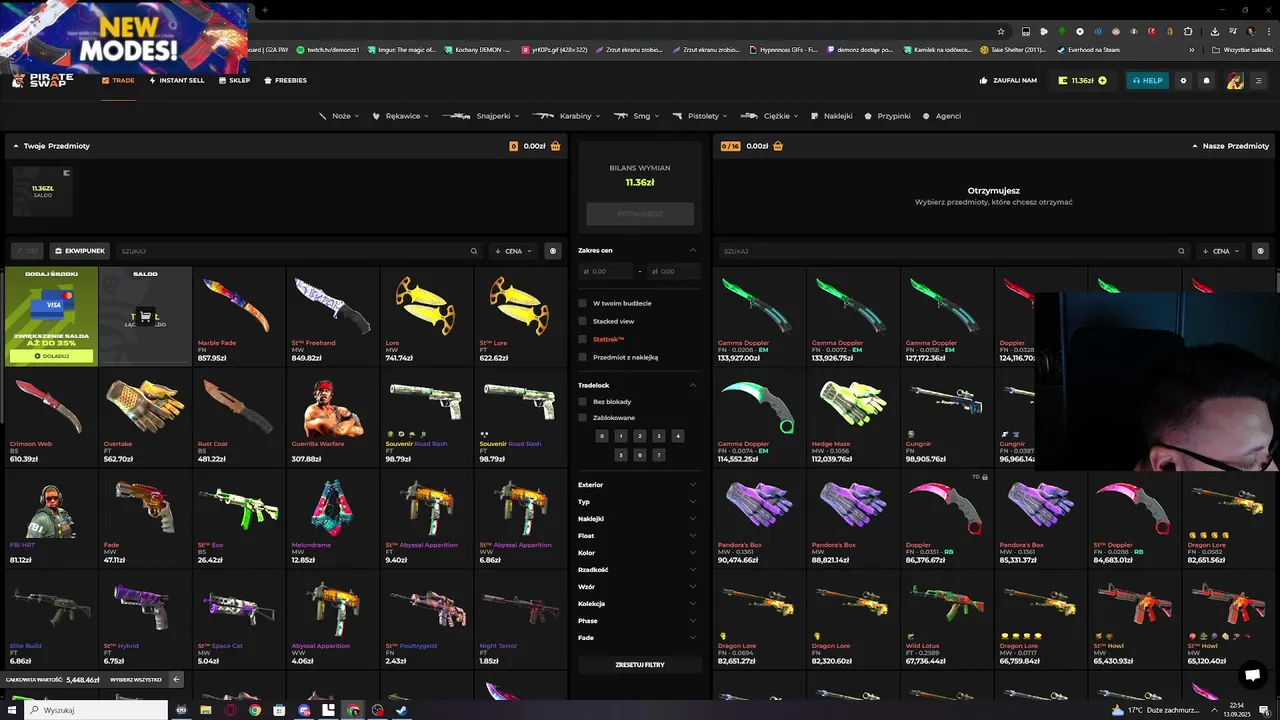Open the Freebies tab
The width and height of the screenshot is (1280, 720).
(x=285, y=81)
